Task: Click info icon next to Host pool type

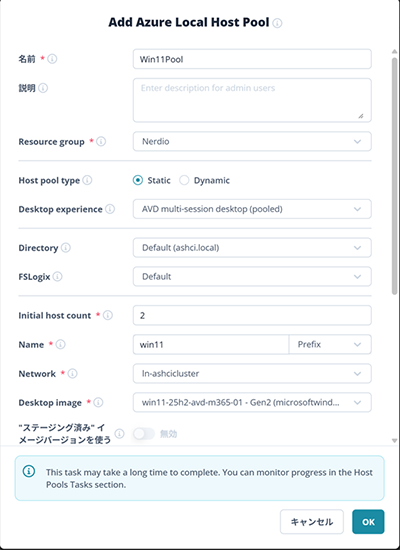Action: tap(87, 180)
